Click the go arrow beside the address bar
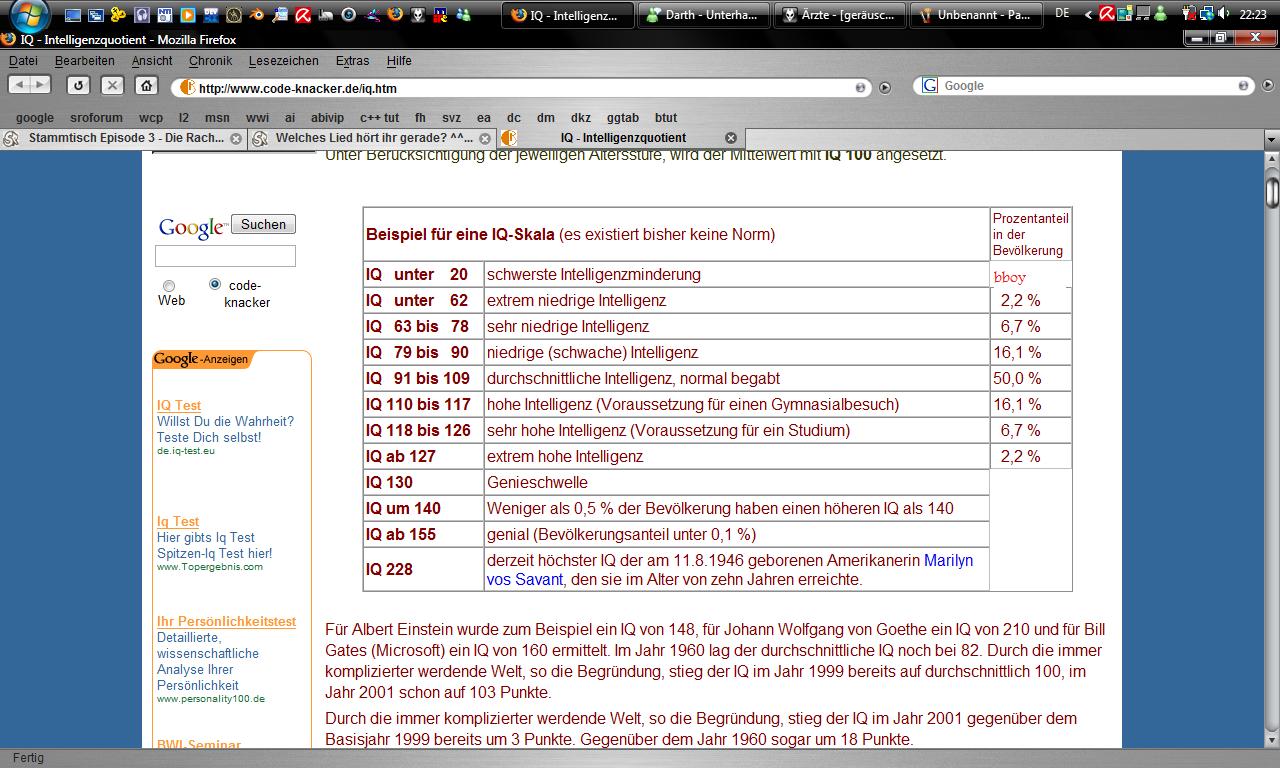1280x768 pixels. 884,88
